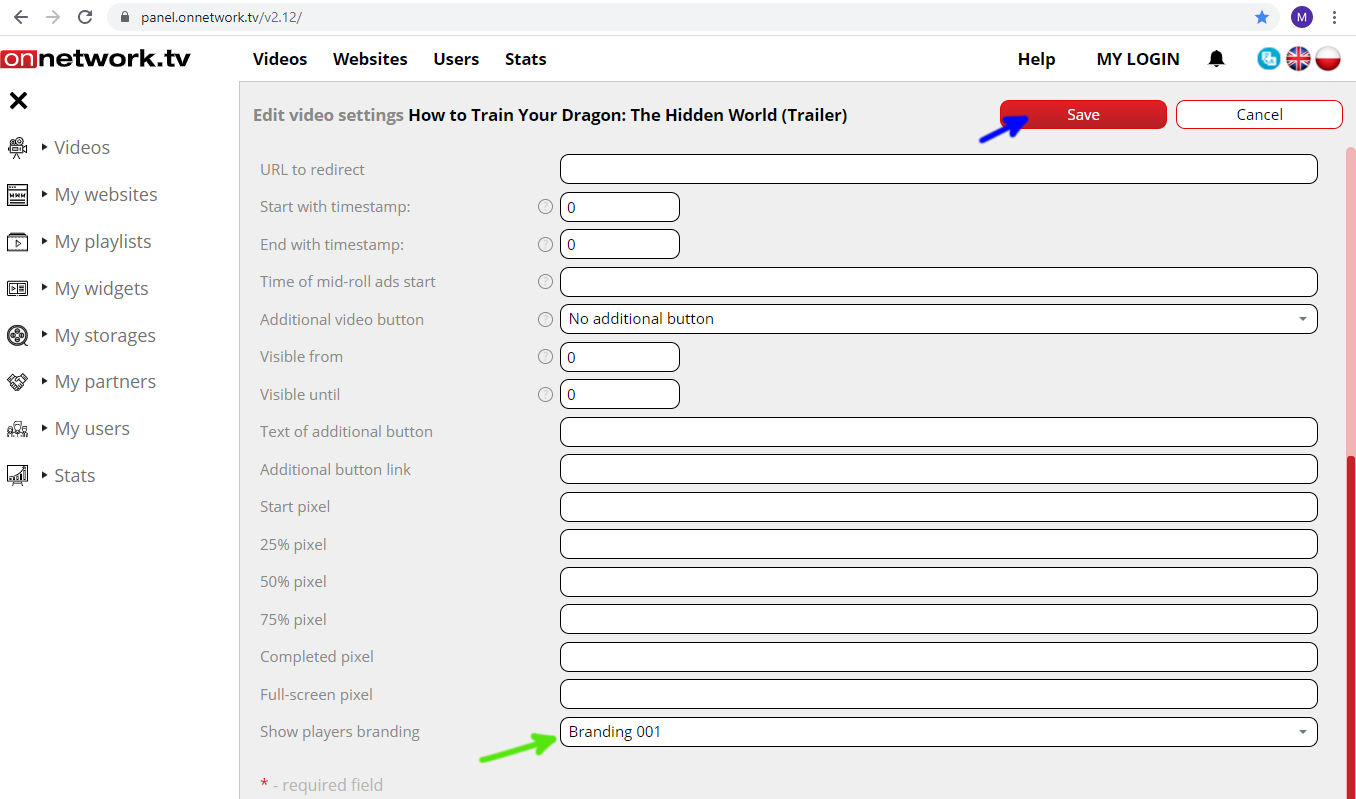1356x799 pixels.
Task: Open the Websites top menu
Action: [370, 59]
